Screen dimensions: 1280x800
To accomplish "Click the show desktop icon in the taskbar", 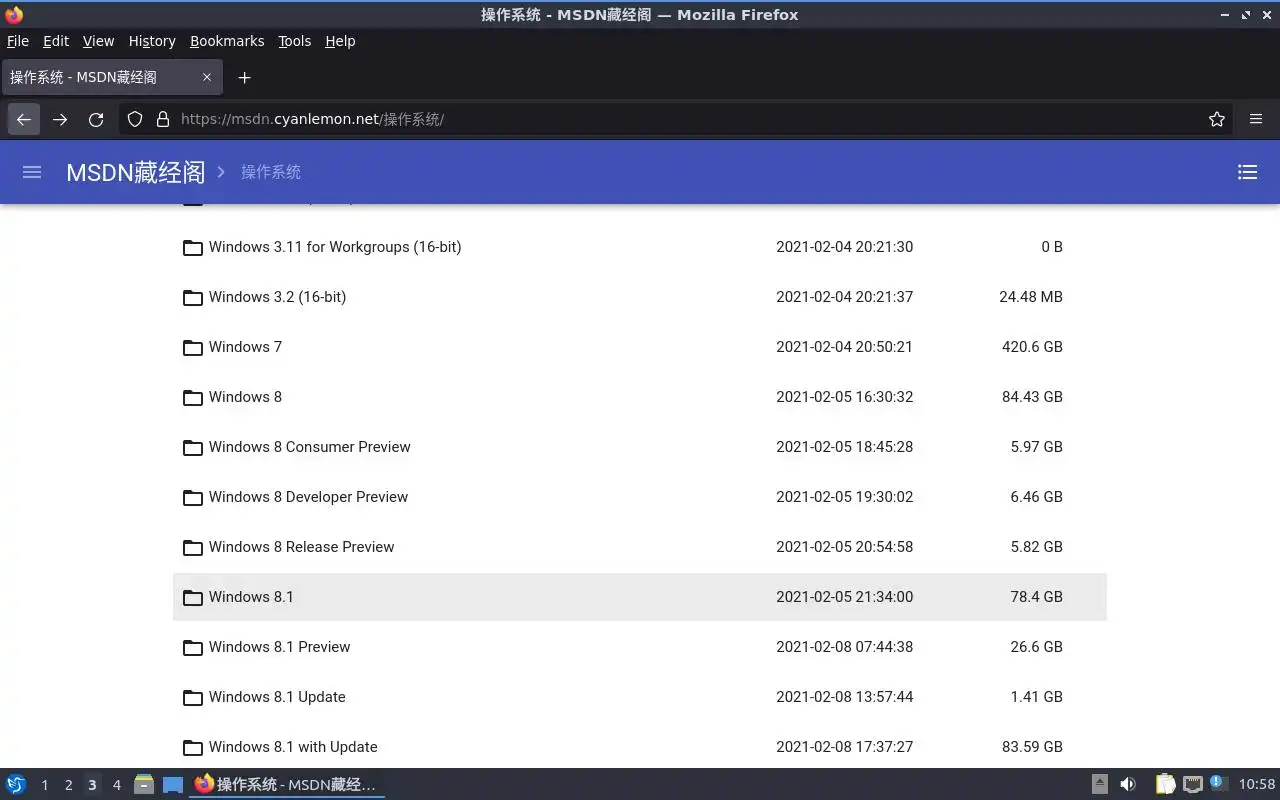I will (173, 784).
